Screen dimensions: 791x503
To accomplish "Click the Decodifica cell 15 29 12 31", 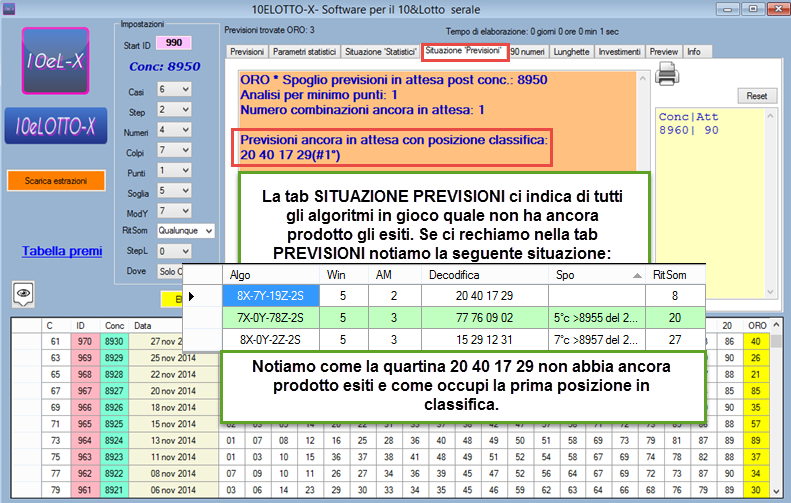I will click(x=485, y=340).
